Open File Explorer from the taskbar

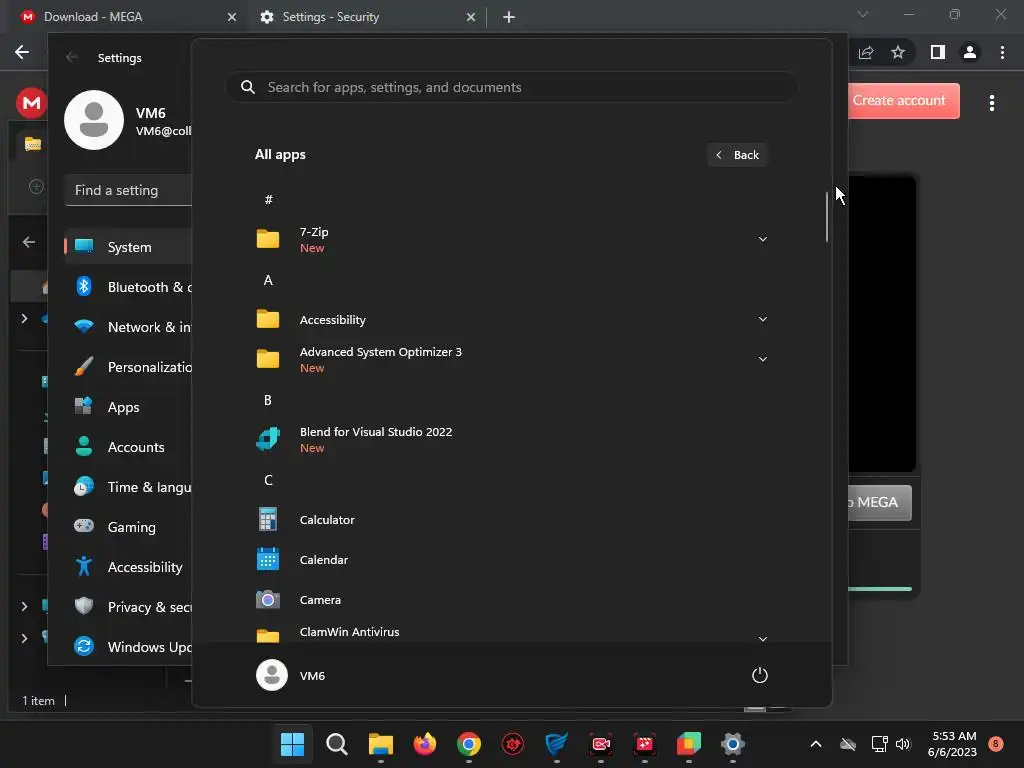click(381, 744)
